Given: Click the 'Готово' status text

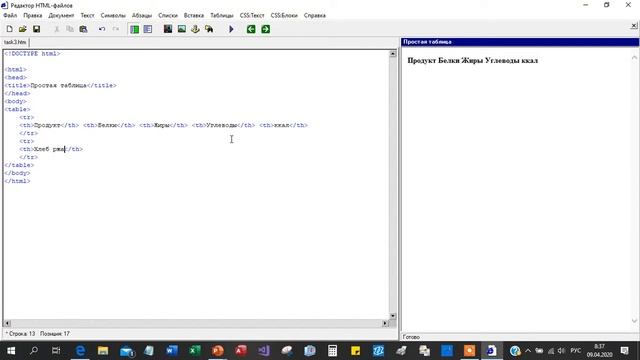Looking at the screenshot, I should pyautogui.click(x=411, y=337).
